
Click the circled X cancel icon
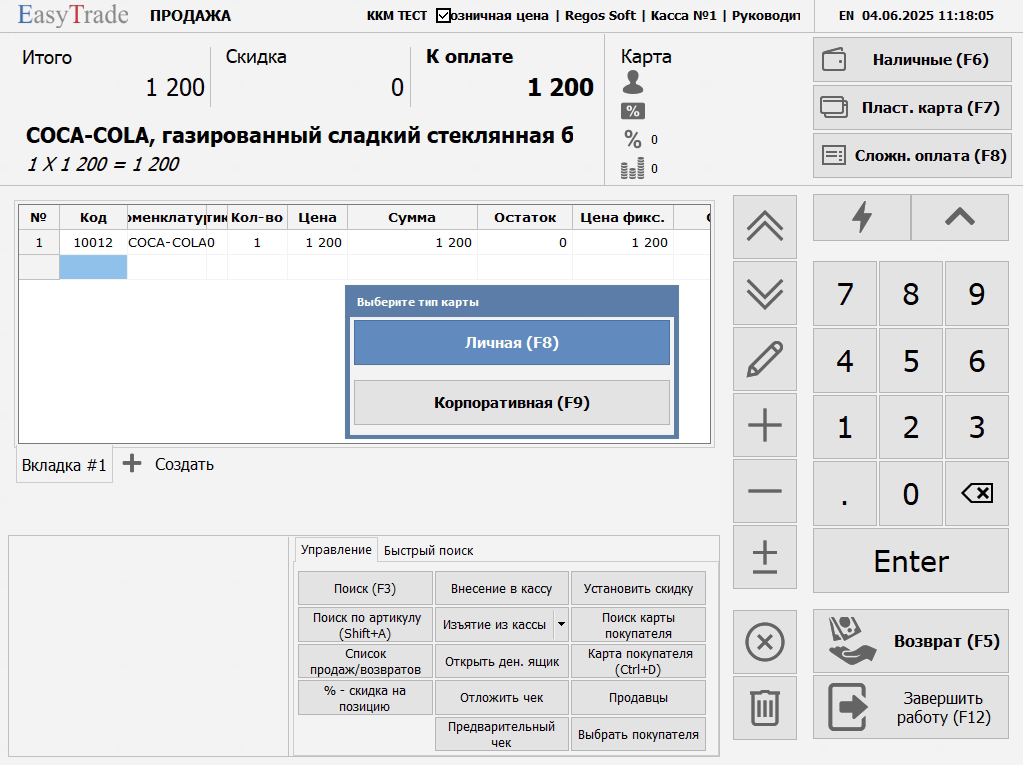pos(765,642)
